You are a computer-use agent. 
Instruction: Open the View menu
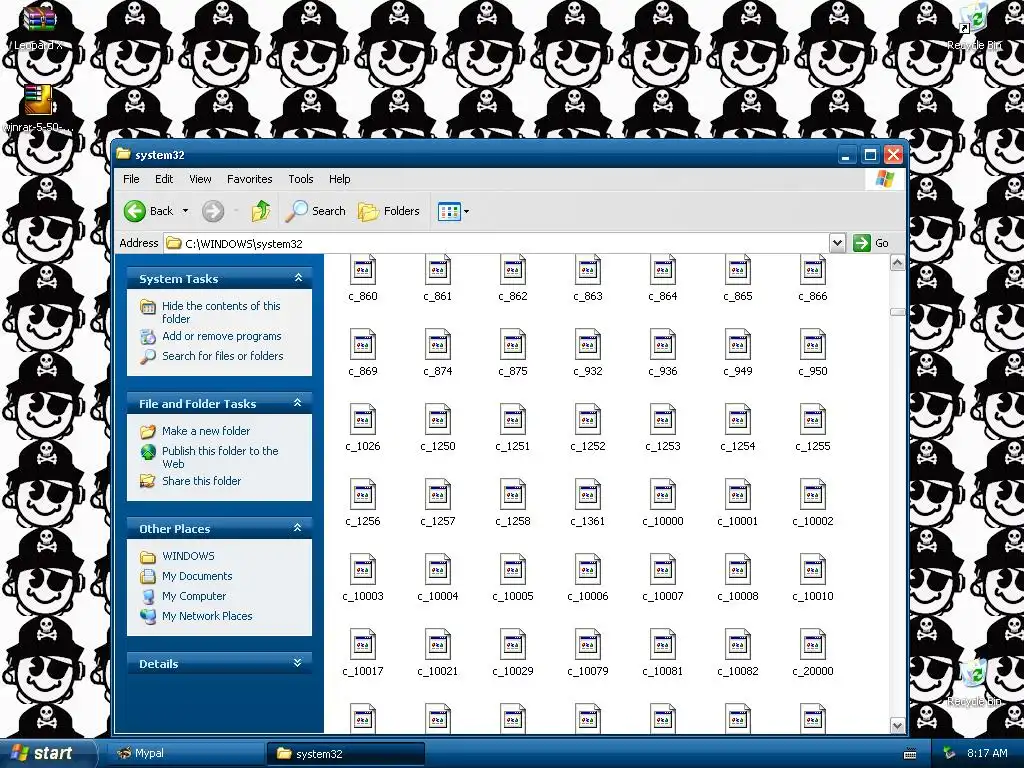pyautogui.click(x=200, y=179)
